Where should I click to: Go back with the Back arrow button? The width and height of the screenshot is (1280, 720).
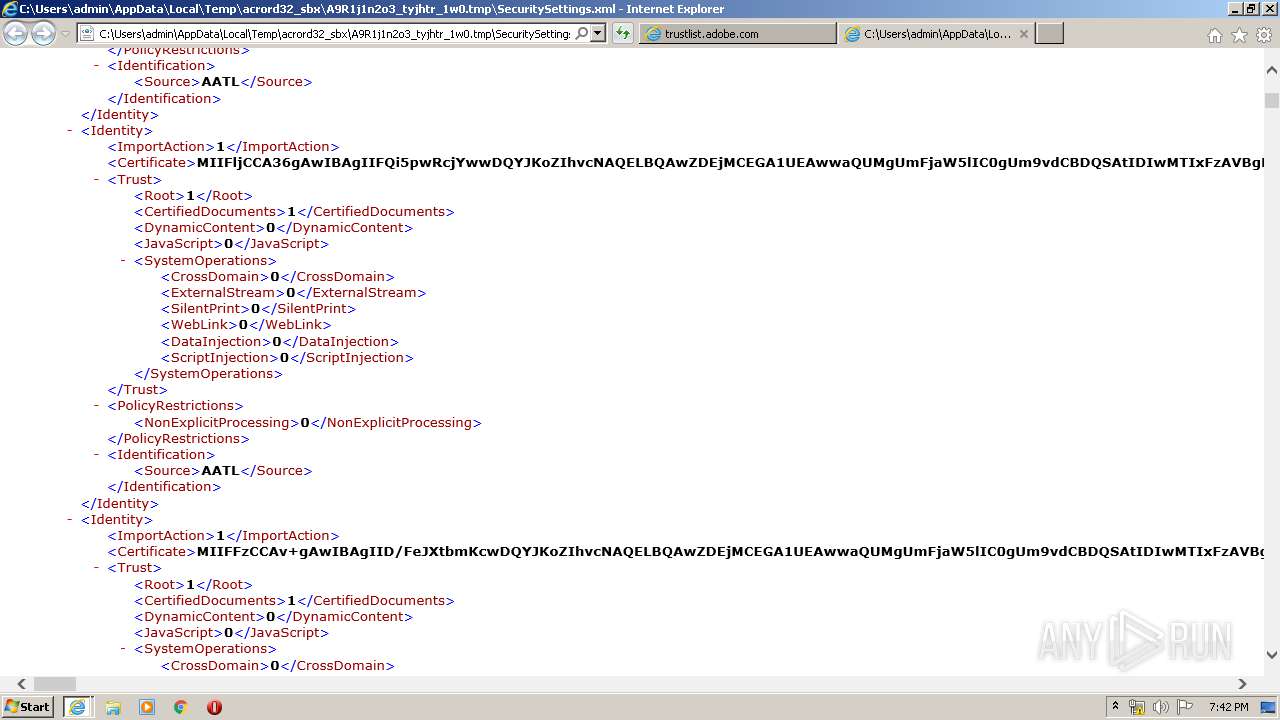(x=15, y=33)
